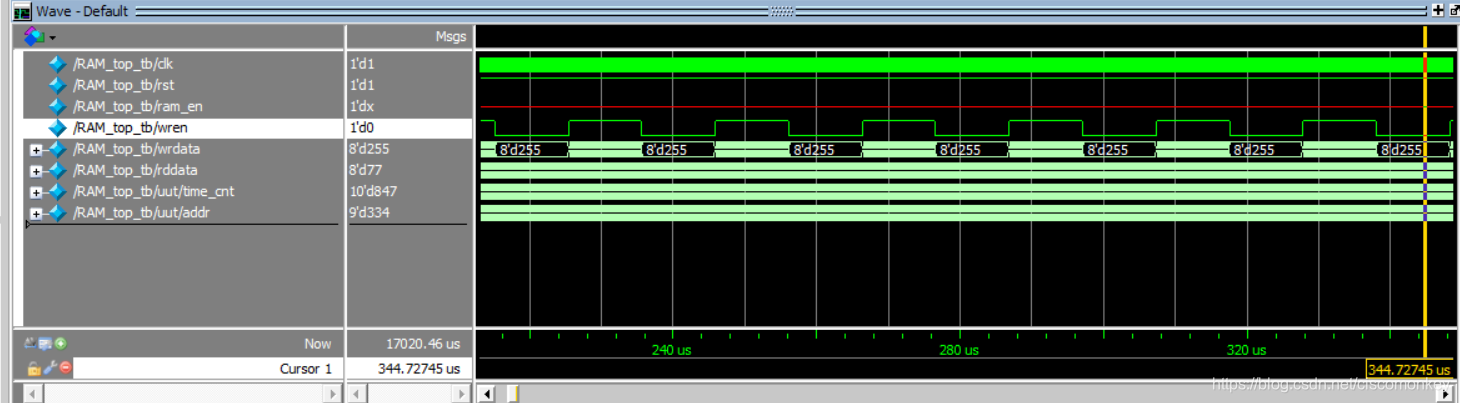Click the time_cnt bus diamond icon
The height and width of the screenshot is (403, 1460).
tap(57, 191)
